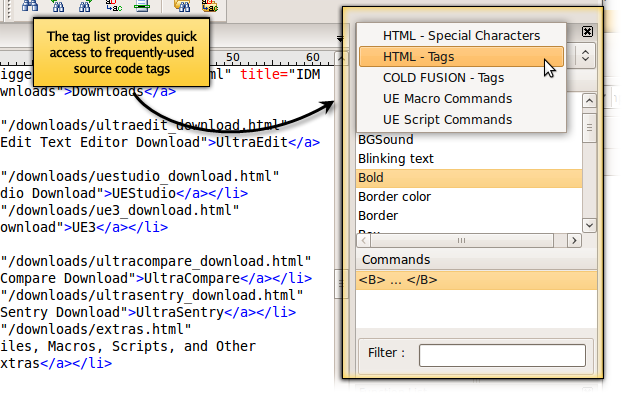Select UE Script Commands entry
This screenshot has width=624, height=394.
461,119
